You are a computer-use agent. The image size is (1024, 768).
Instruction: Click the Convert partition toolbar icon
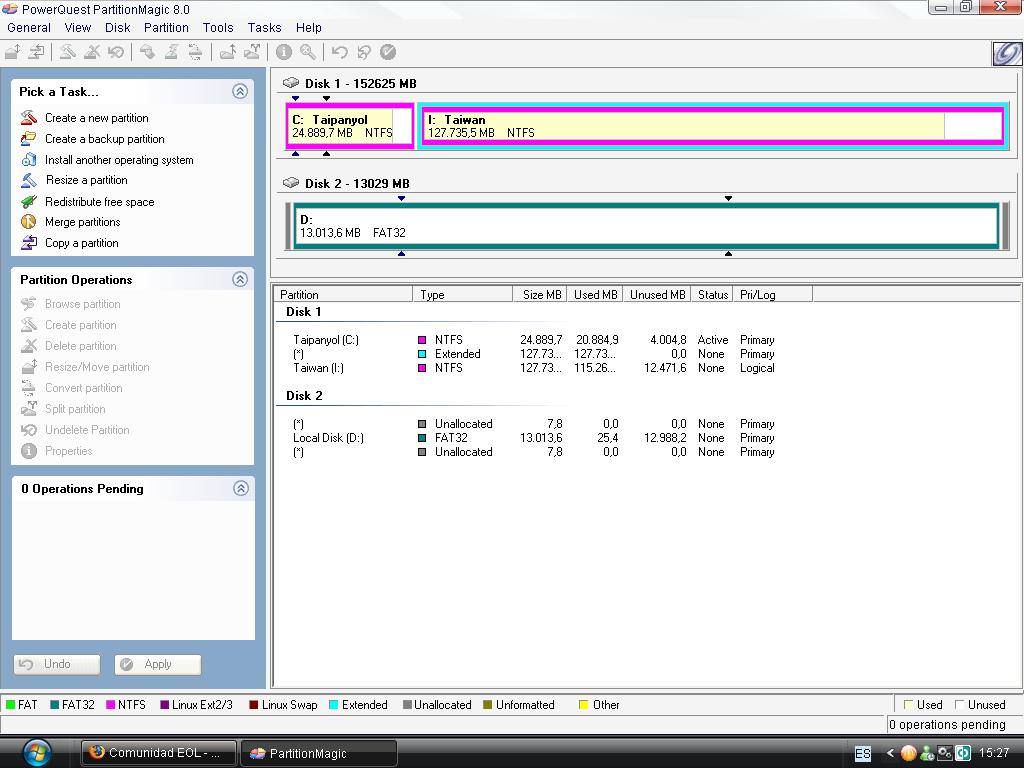click(x=195, y=52)
